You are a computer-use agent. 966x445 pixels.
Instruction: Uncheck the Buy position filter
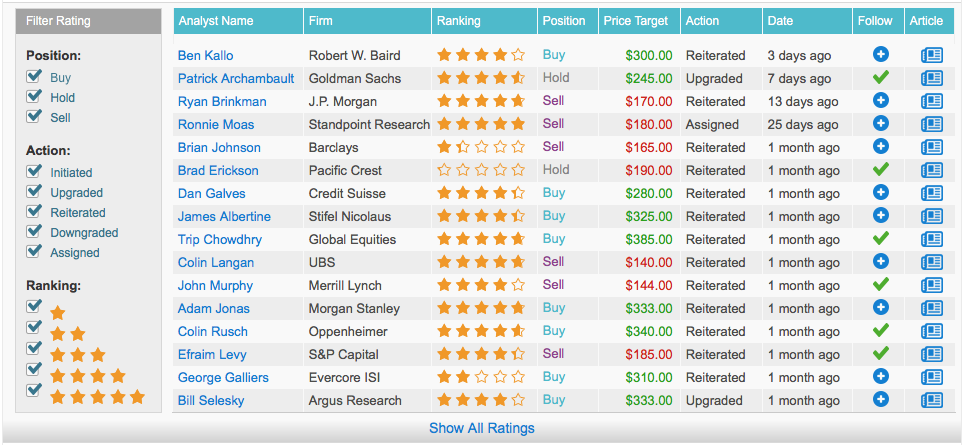[34, 76]
